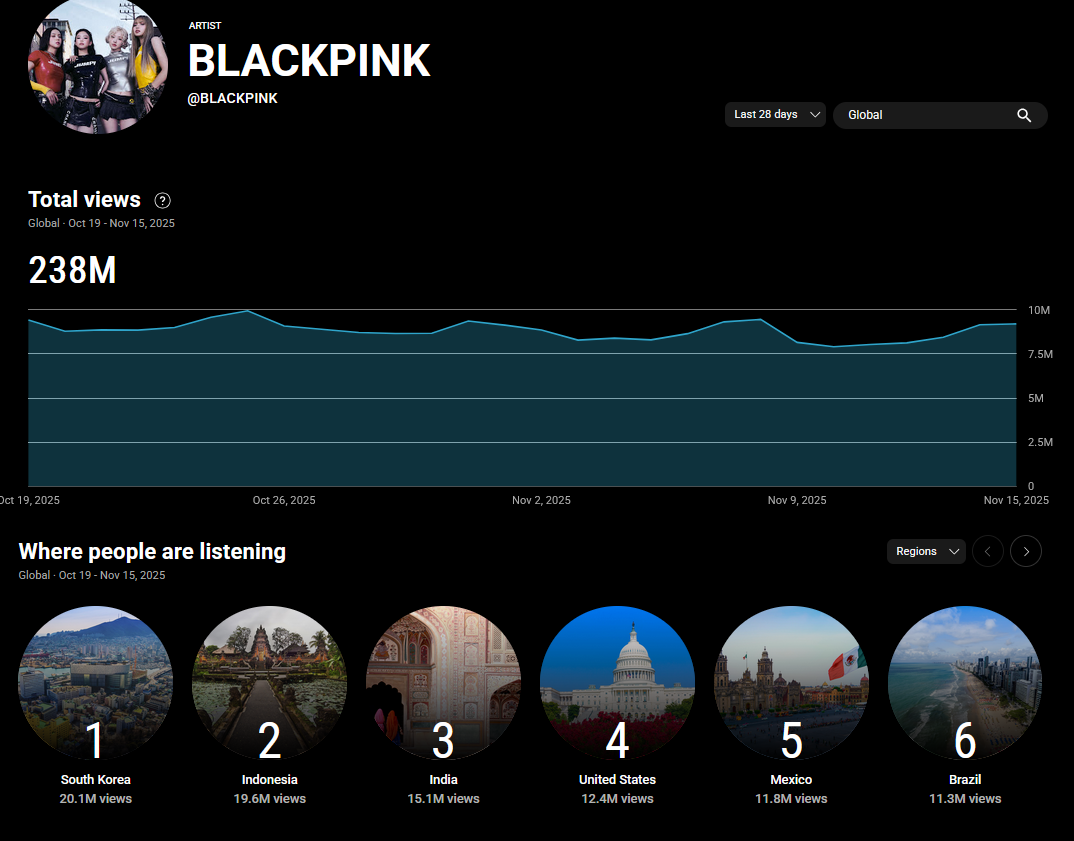
Task: Click into the Global location search field
Action: tap(940, 115)
